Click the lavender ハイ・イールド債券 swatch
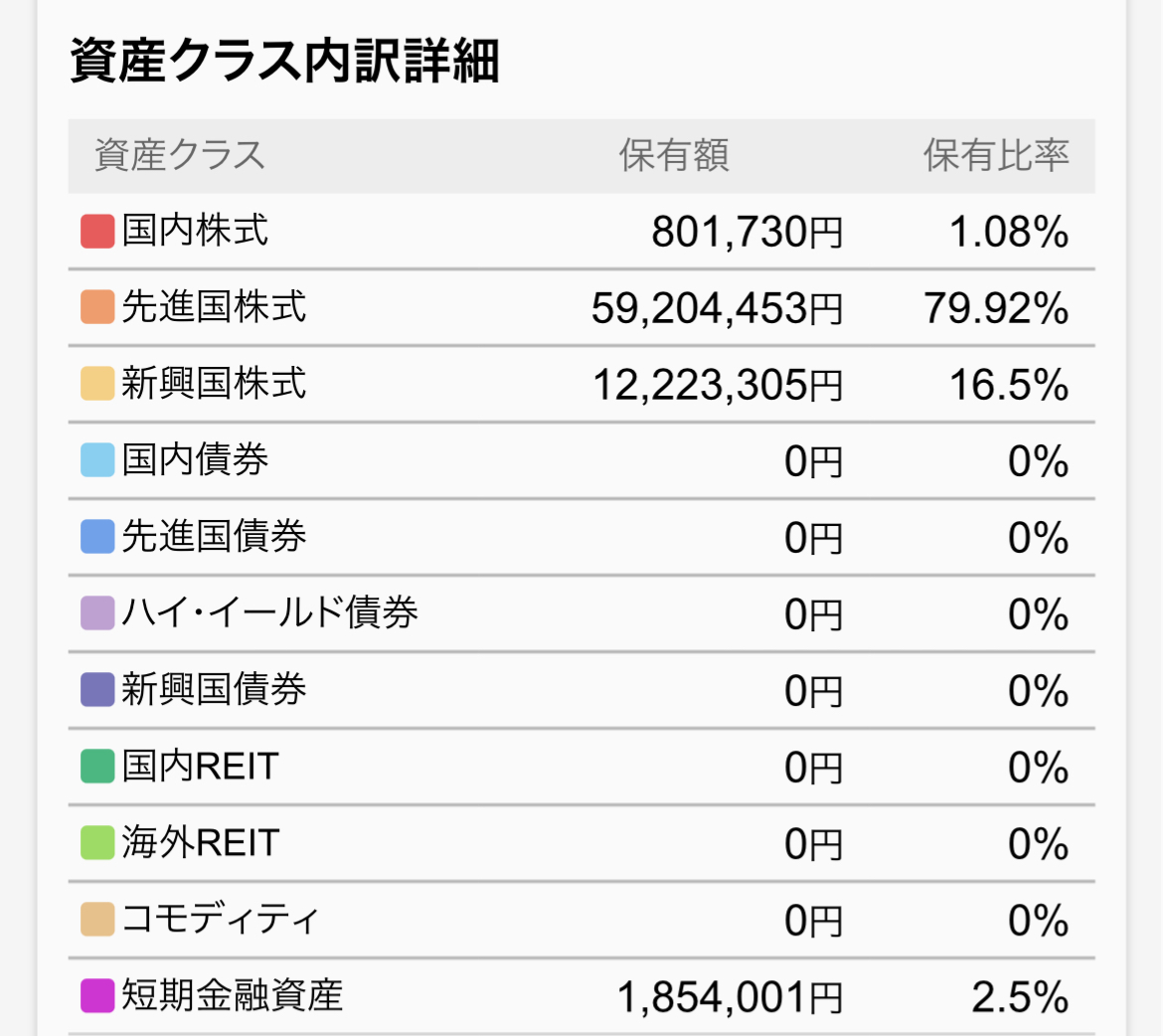 (x=97, y=613)
